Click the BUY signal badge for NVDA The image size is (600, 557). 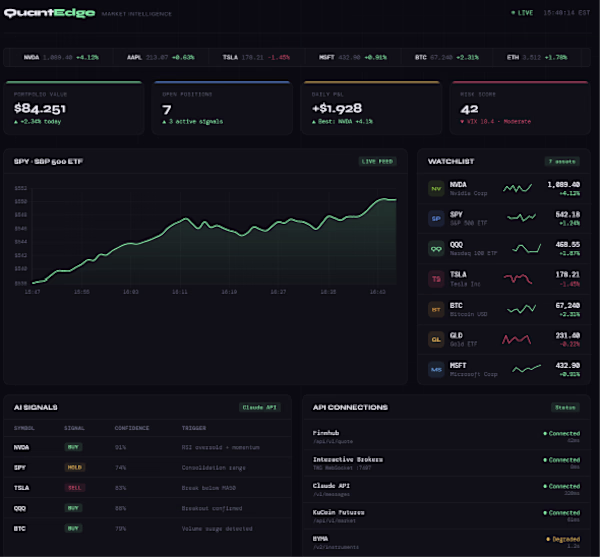point(73,447)
